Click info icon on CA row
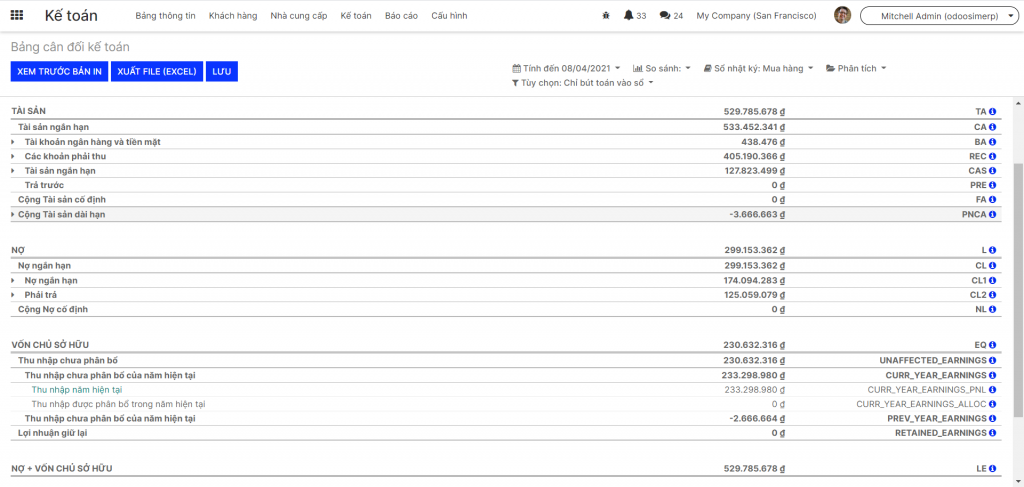This screenshot has width=1024, height=487. point(993,127)
